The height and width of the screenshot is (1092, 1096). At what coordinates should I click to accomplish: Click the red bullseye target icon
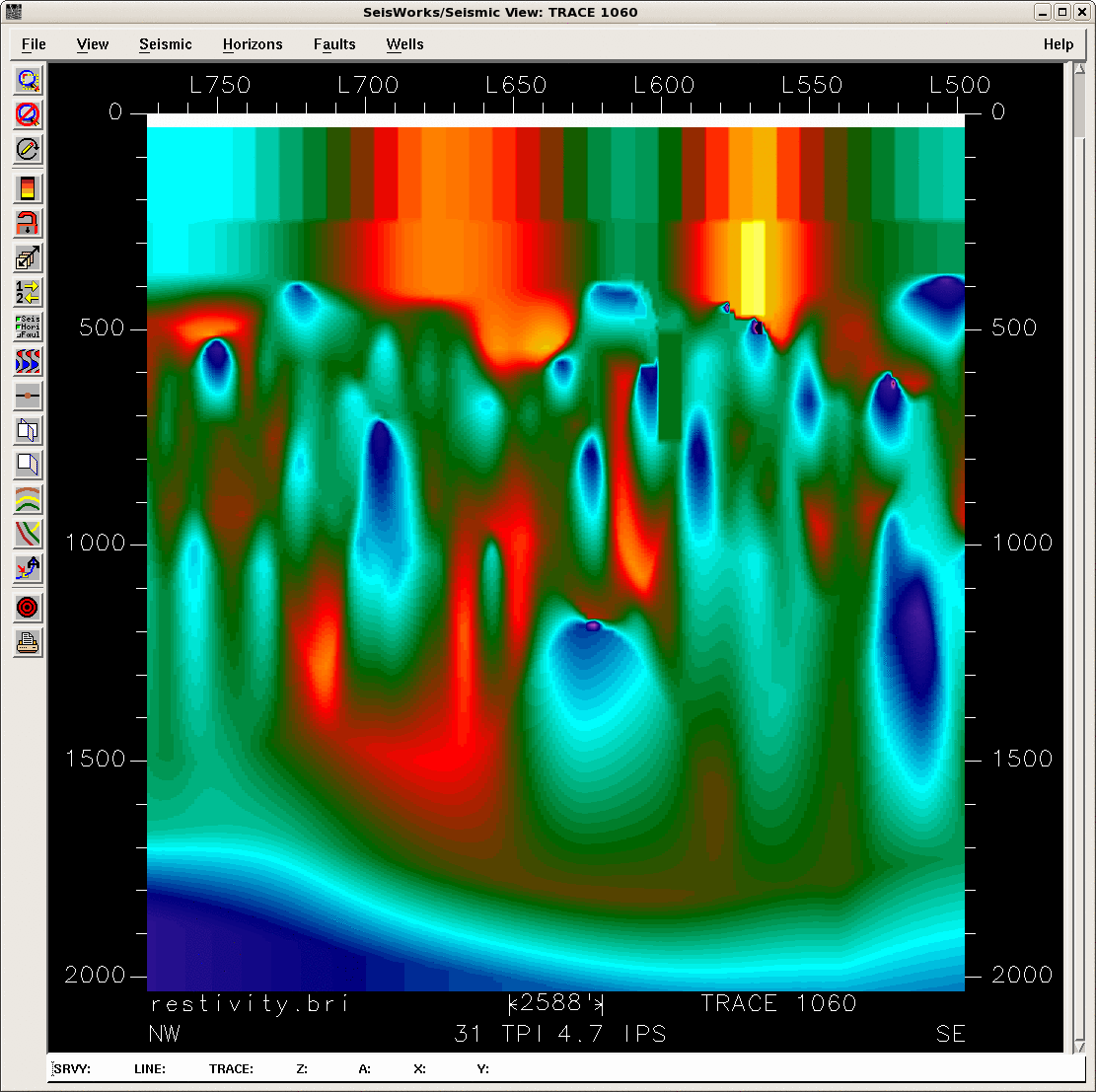[28, 607]
